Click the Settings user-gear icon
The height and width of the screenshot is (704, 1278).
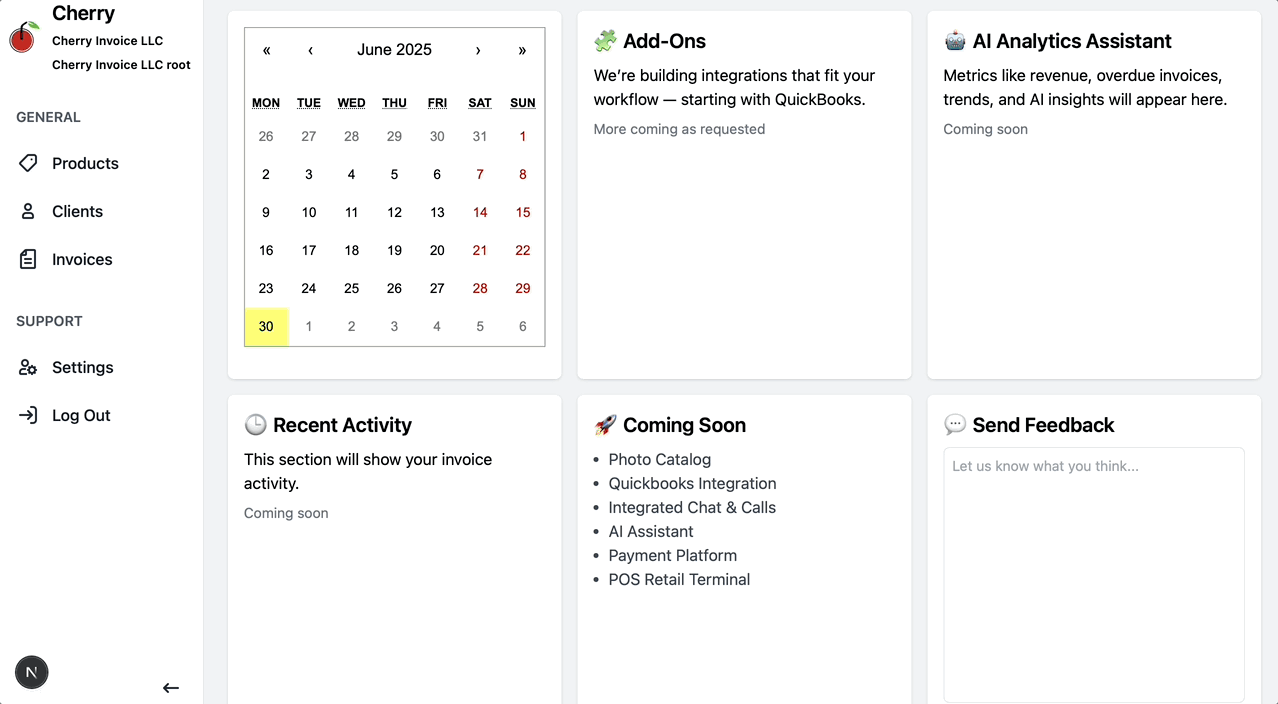point(28,367)
